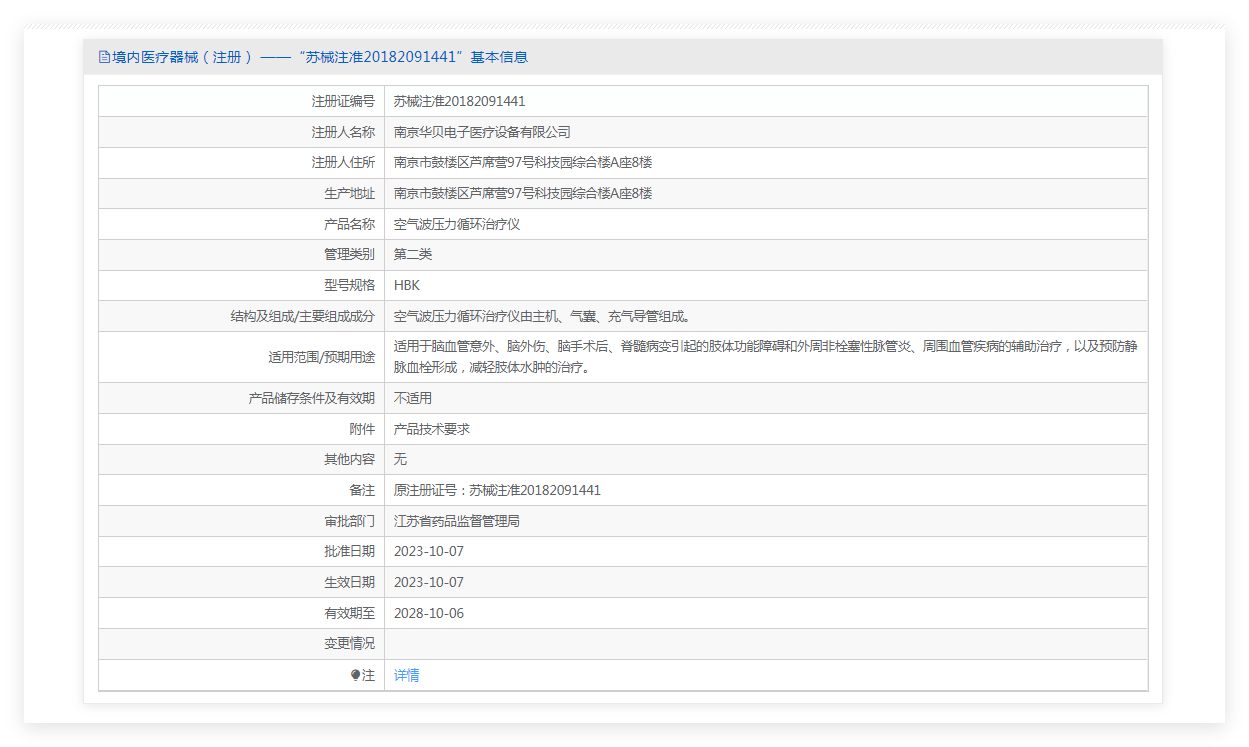Click the 审批部门 label
Image resolution: width=1249 pixels, height=747 pixels.
tap(350, 521)
